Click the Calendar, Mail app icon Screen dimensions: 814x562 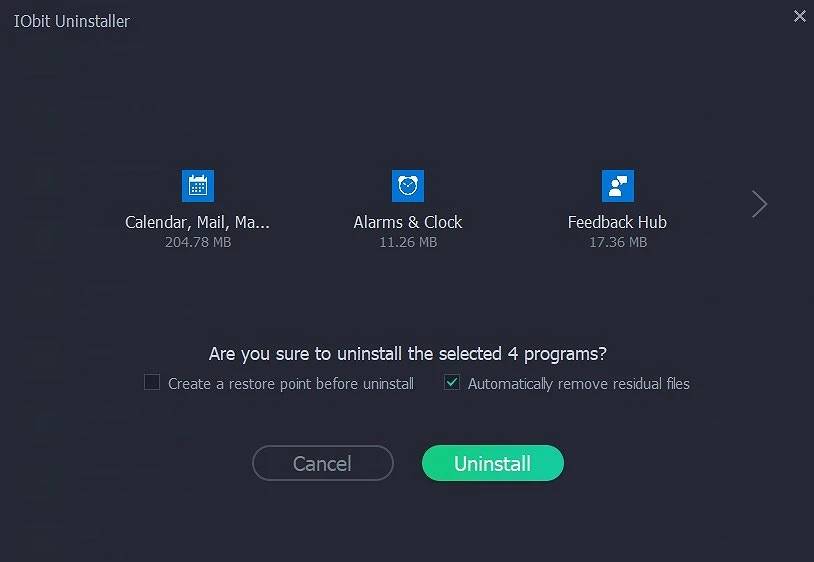click(198, 186)
